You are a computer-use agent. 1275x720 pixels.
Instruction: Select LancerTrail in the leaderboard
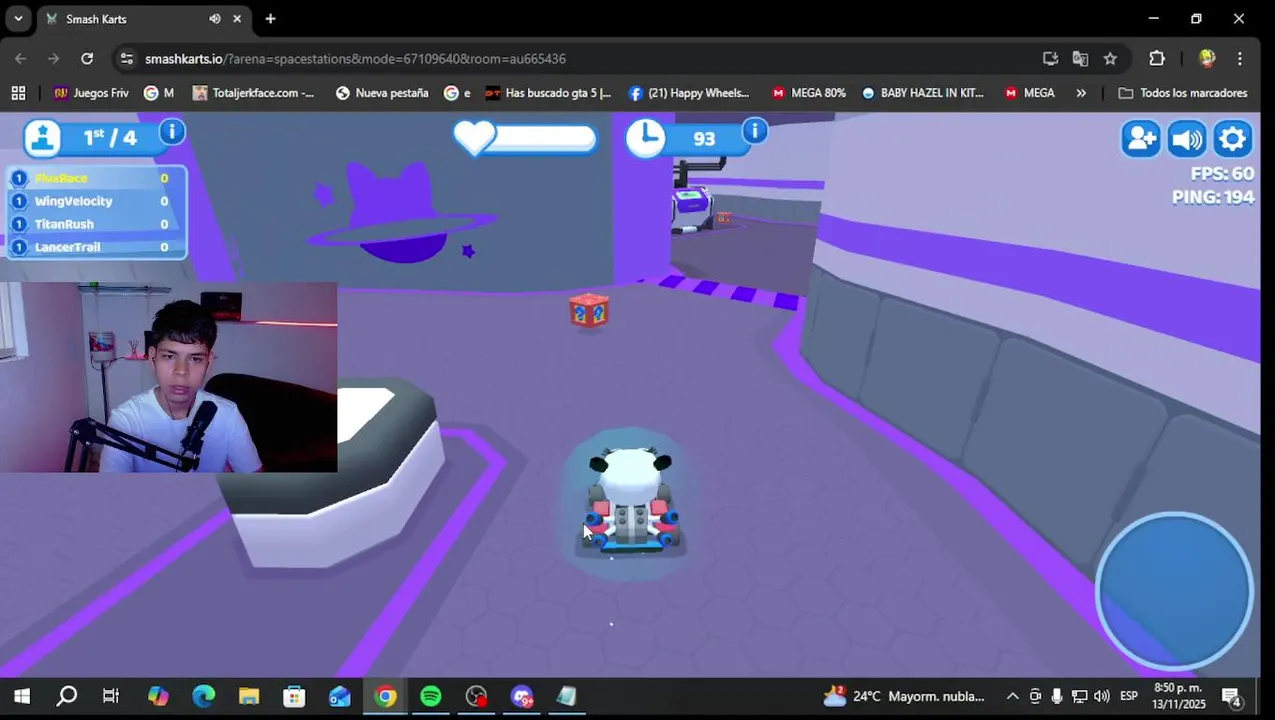tap(95, 247)
